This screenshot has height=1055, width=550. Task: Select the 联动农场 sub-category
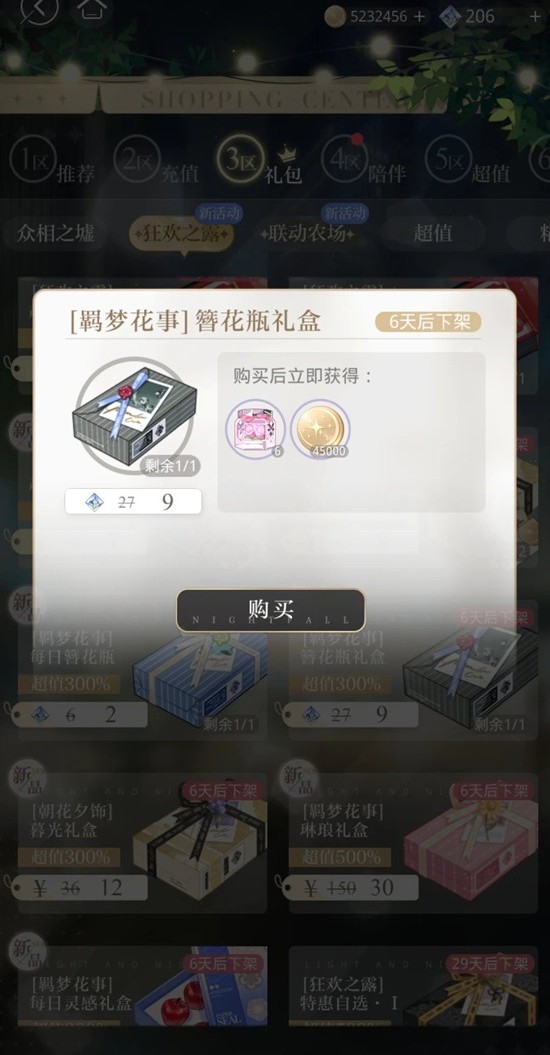tap(307, 233)
